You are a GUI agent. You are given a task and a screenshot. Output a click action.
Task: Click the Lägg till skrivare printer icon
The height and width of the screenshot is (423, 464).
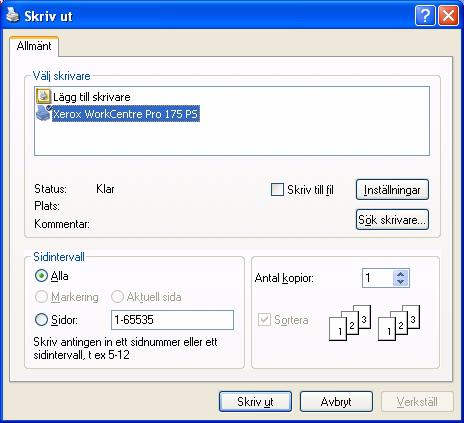[43, 96]
